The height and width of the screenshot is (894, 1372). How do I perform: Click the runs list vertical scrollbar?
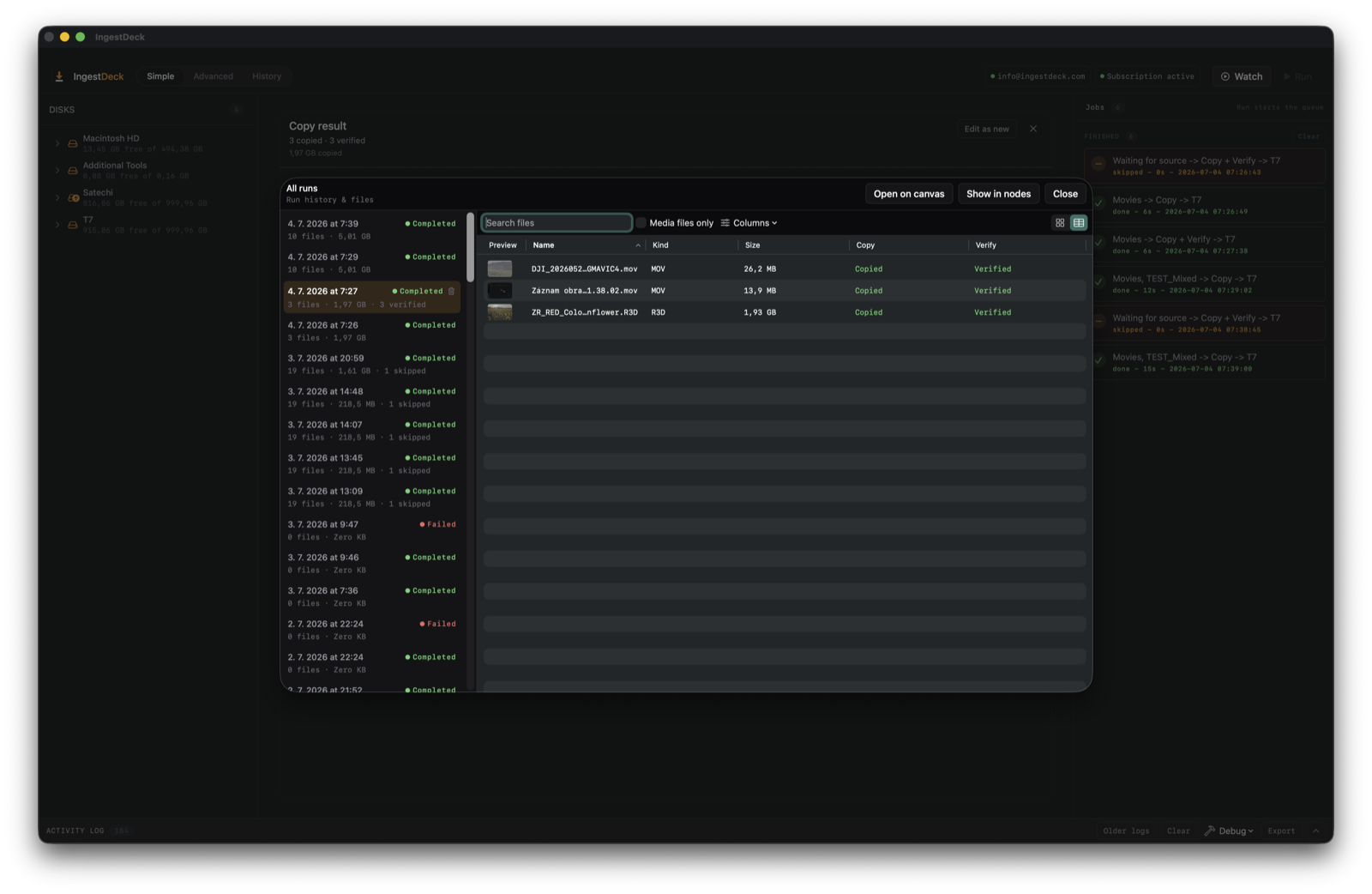[x=470, y=247]
